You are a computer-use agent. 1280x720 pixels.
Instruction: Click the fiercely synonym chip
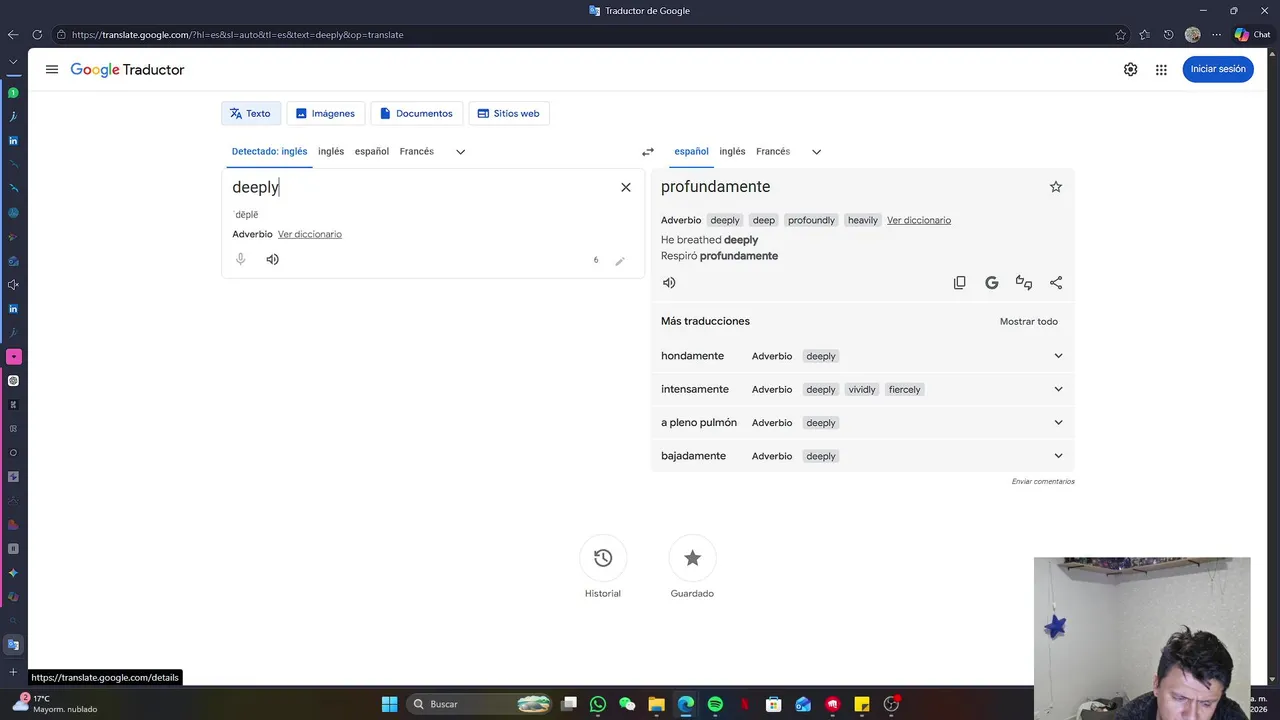pyautogui.click(x=905, y=389)
